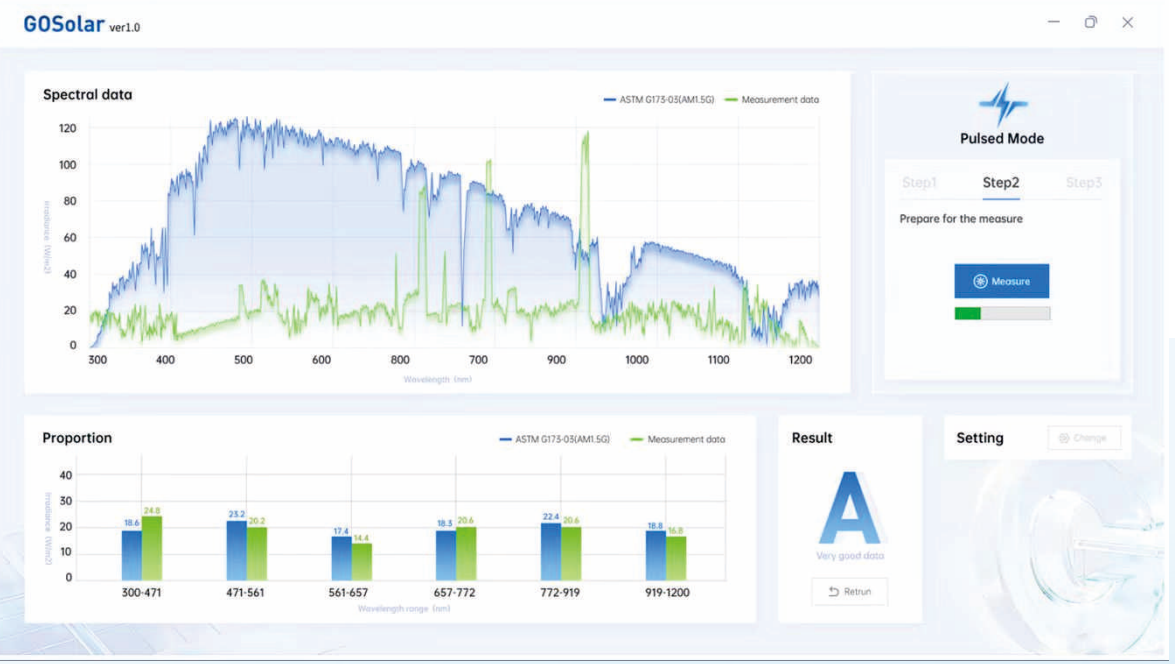Close the GOSolar application window
This screenshot has height=664, width=1175.
(x=1127, y=22)
